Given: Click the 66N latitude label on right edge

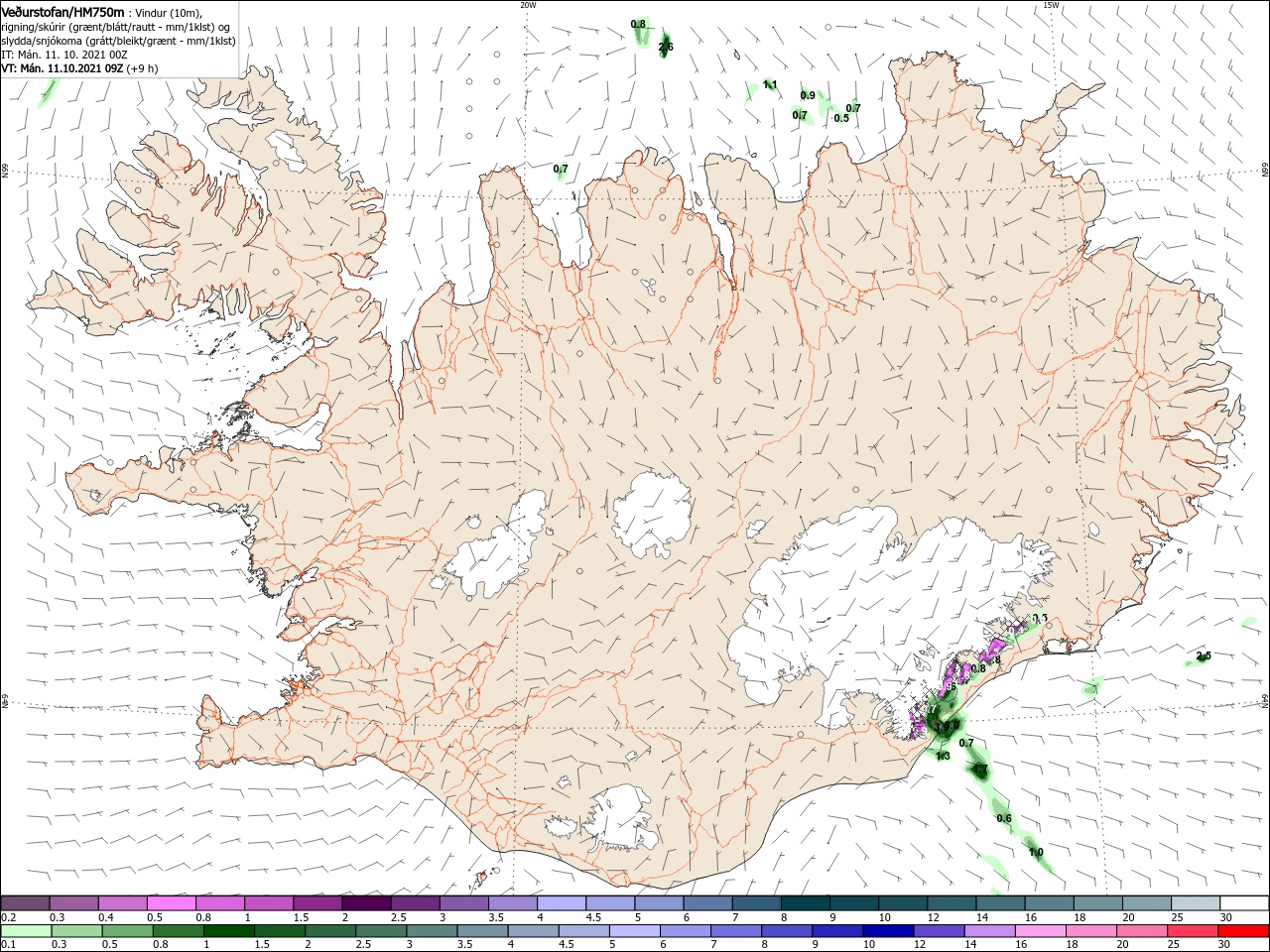Looking at the screenshot, I should pyautogui.click(x=1265, y=172).
